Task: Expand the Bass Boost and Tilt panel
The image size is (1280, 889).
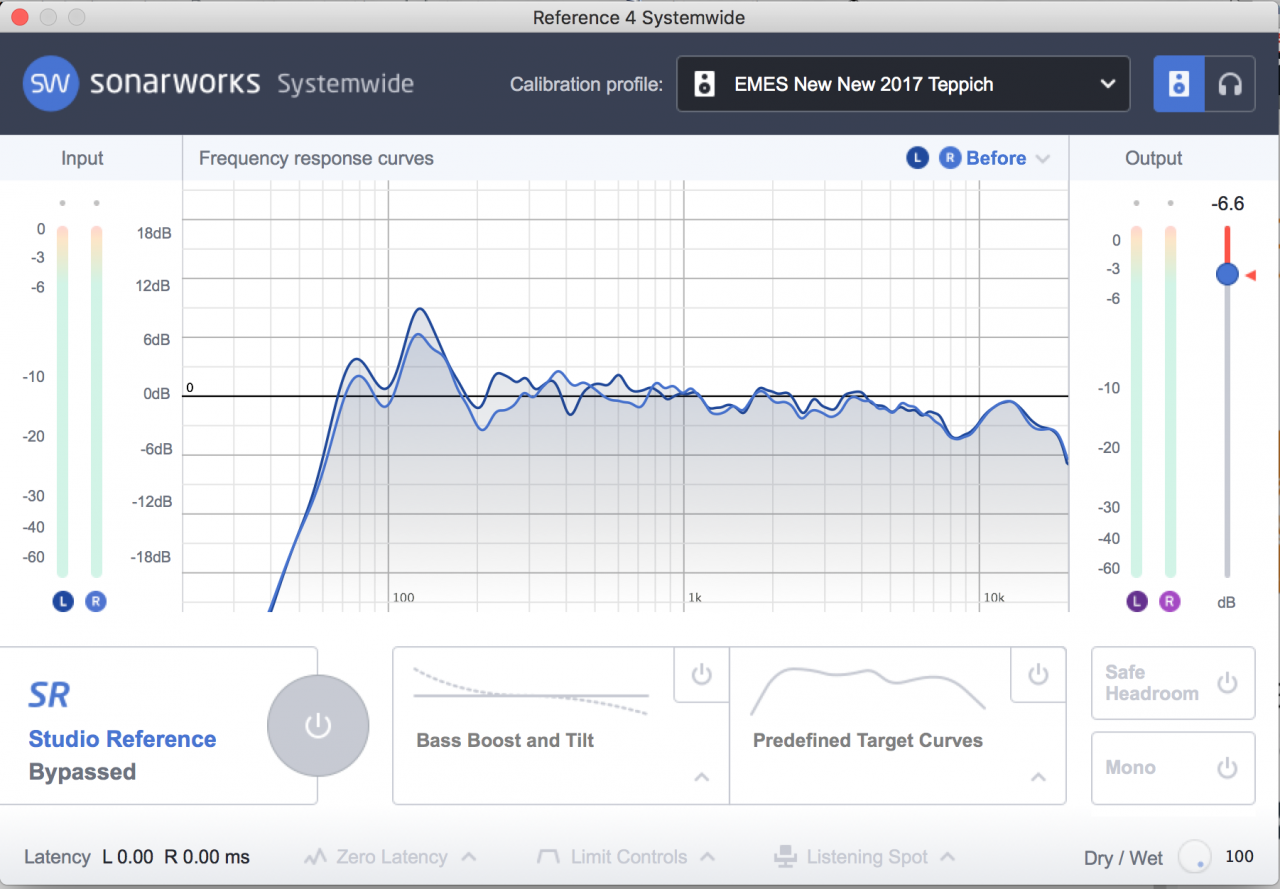Action: pyautogui.click(x=702, y=777)
